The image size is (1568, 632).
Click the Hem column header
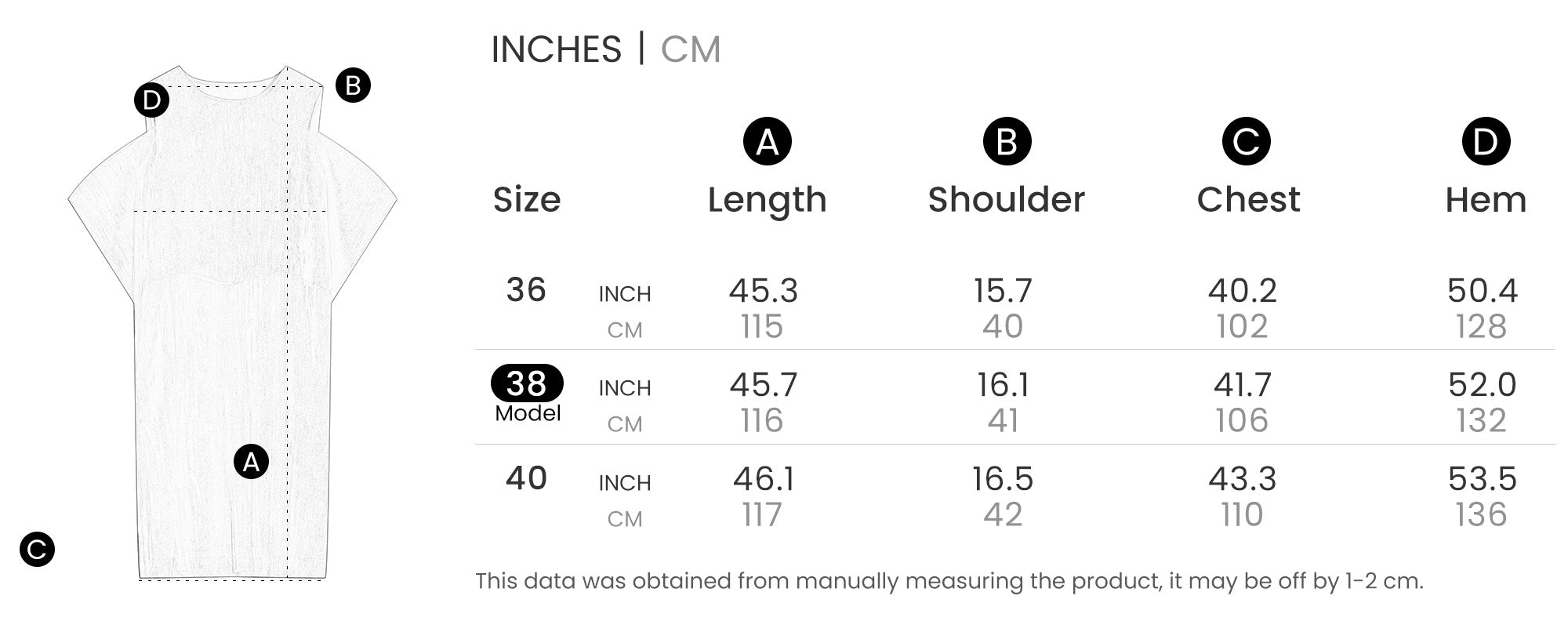pos(1486,200)
